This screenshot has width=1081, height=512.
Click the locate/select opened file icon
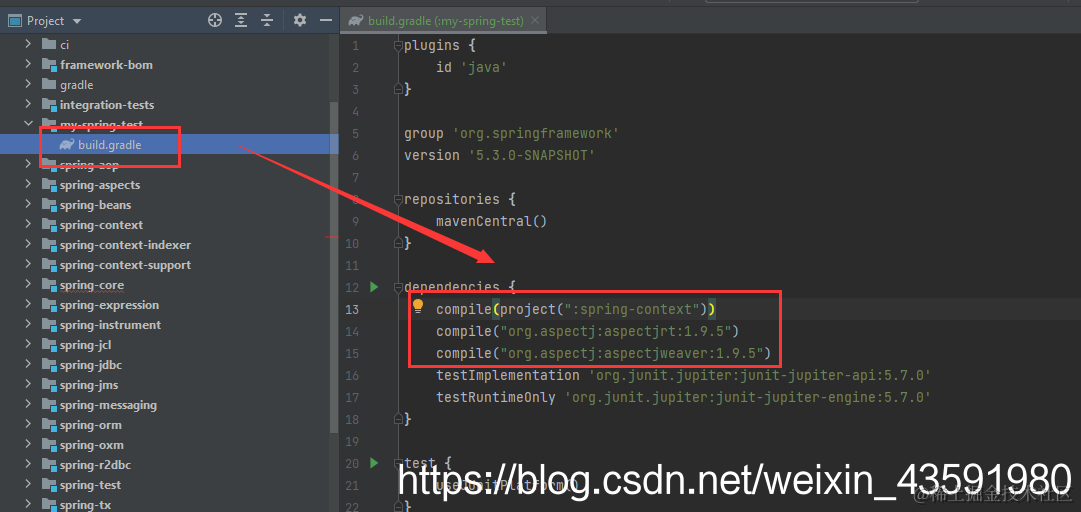(215, 21)
